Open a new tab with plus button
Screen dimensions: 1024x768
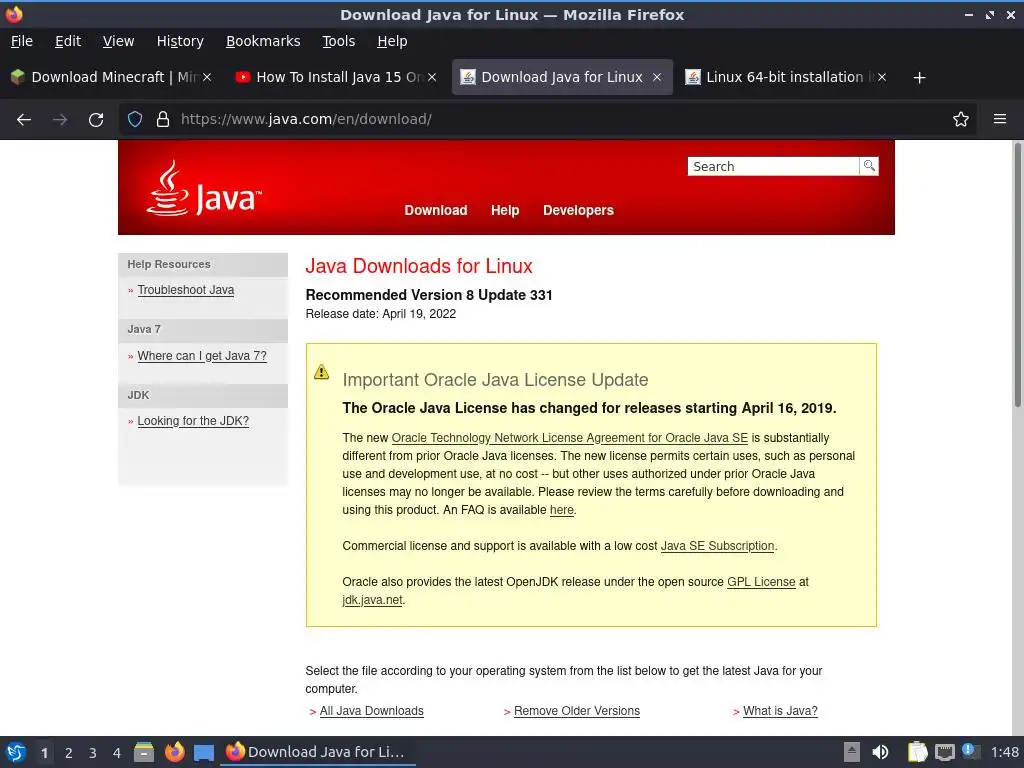pyautogui.click(x=920, y=78)
